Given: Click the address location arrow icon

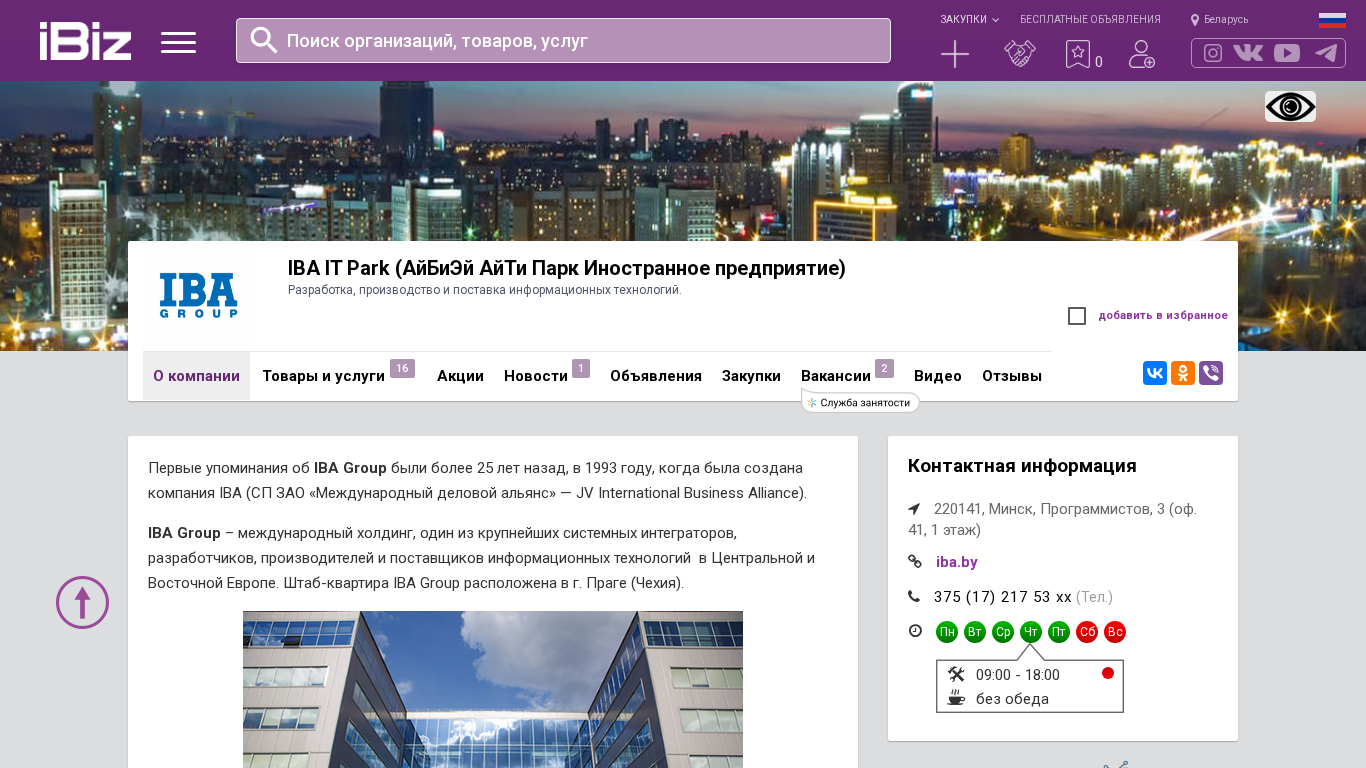Looking at the screenshot, I should (x=914, y=509).
